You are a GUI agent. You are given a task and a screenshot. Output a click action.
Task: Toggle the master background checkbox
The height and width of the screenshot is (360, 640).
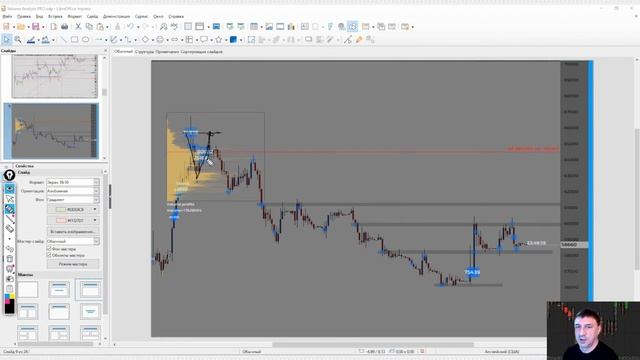[x=49, y=249]
